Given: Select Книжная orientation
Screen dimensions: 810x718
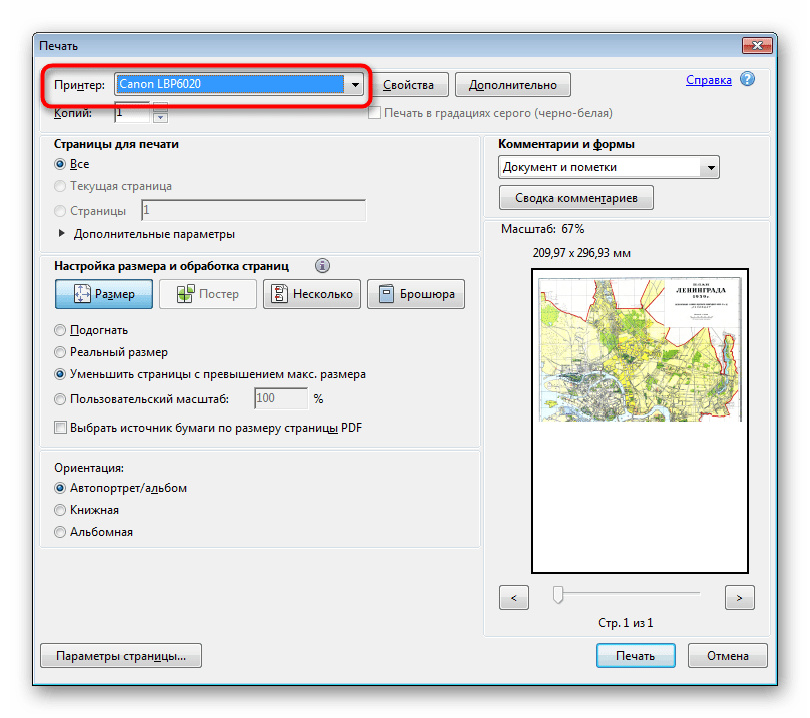Looking at the screenshot, I should click(x=60, y=510).
